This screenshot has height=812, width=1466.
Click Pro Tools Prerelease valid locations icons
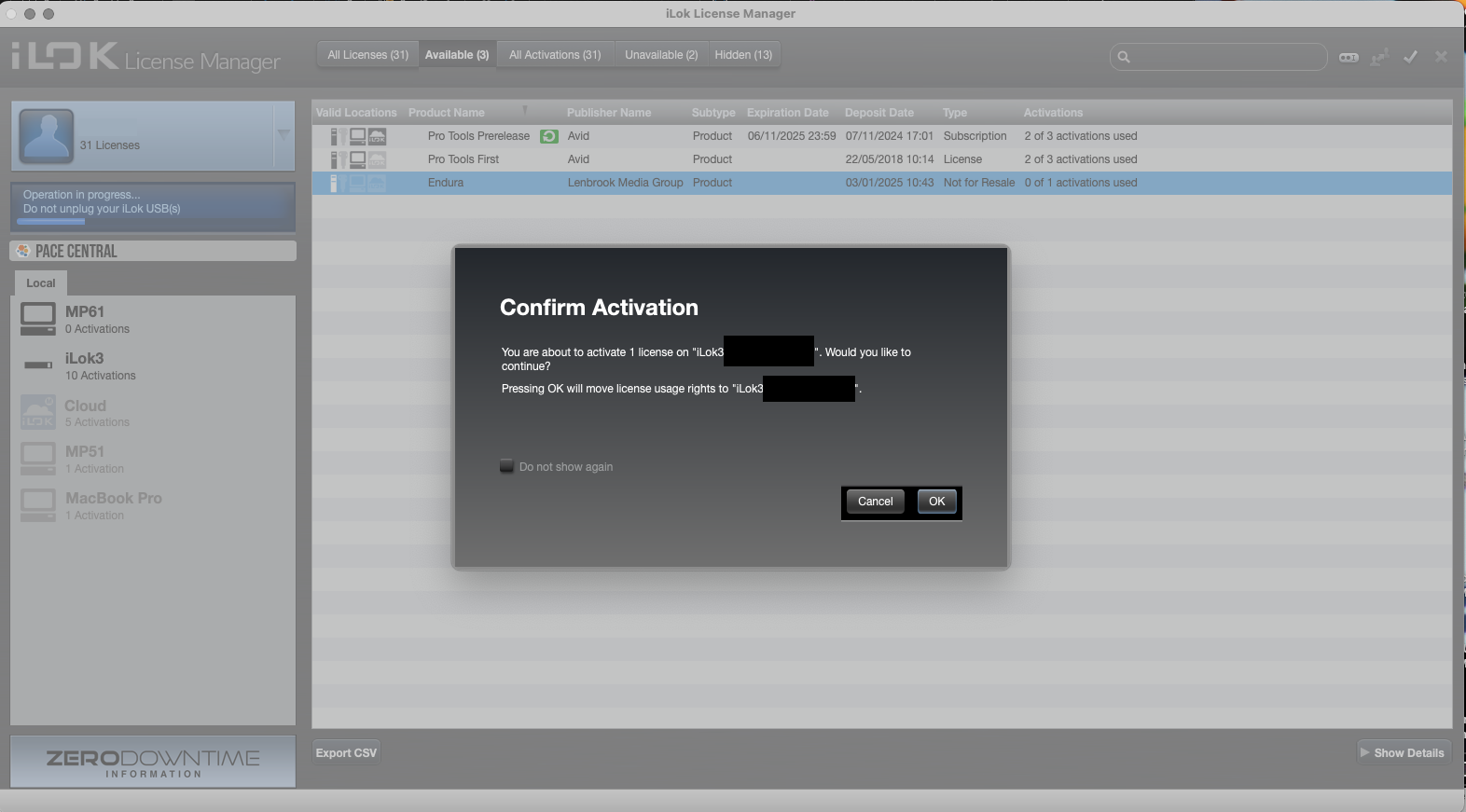358,136
